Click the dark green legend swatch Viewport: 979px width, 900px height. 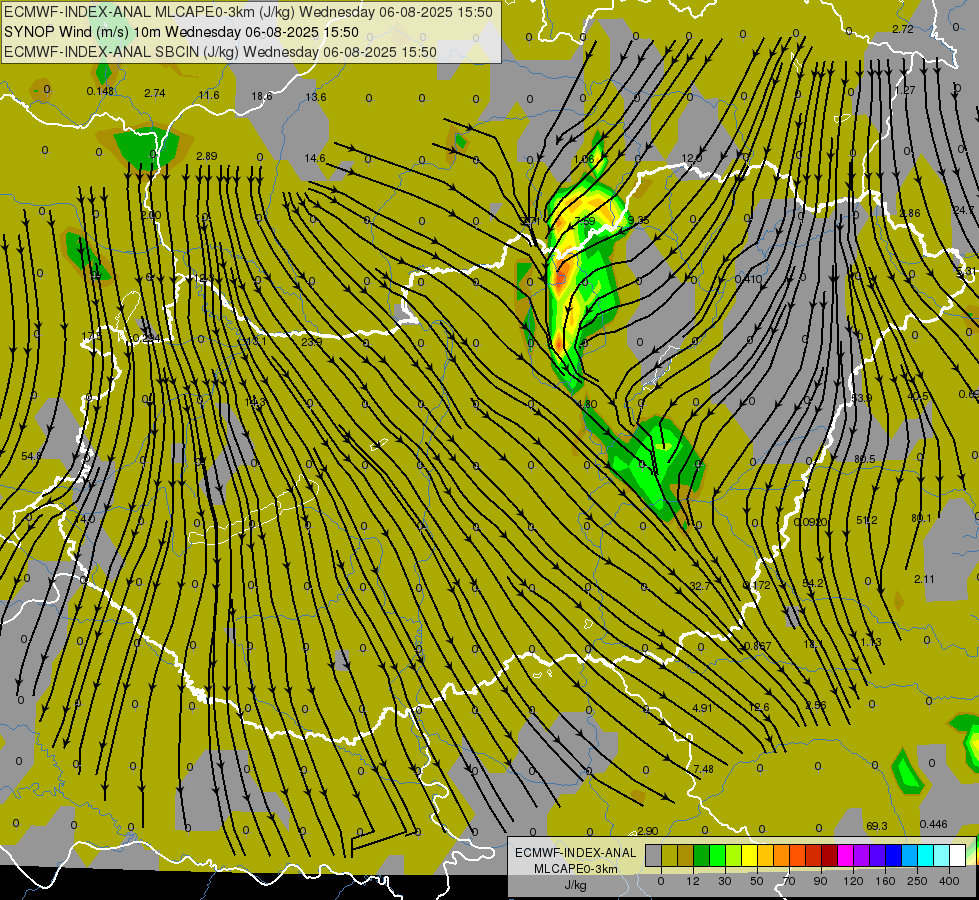tap(702, 855)
